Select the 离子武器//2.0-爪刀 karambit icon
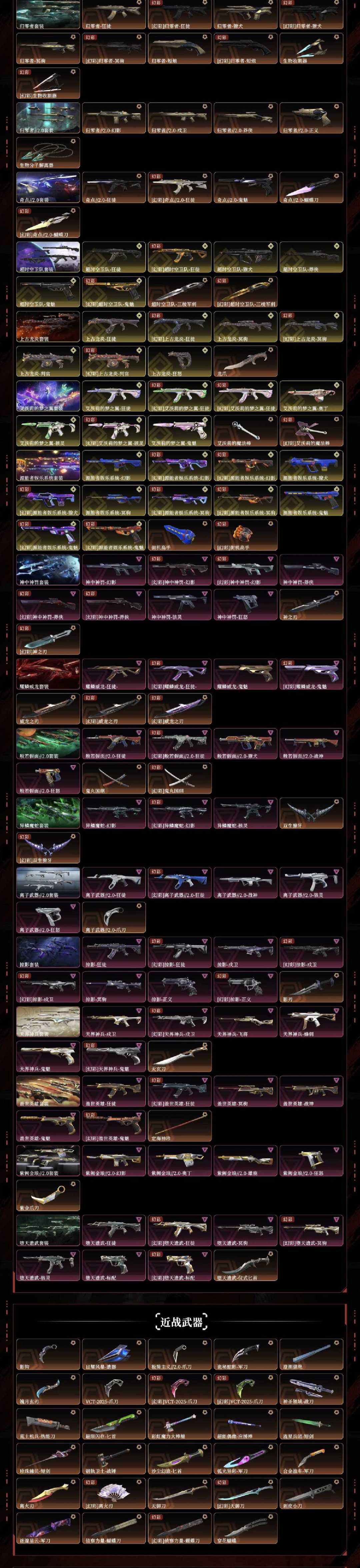360x1568 pixels. (x=114, y=917)
